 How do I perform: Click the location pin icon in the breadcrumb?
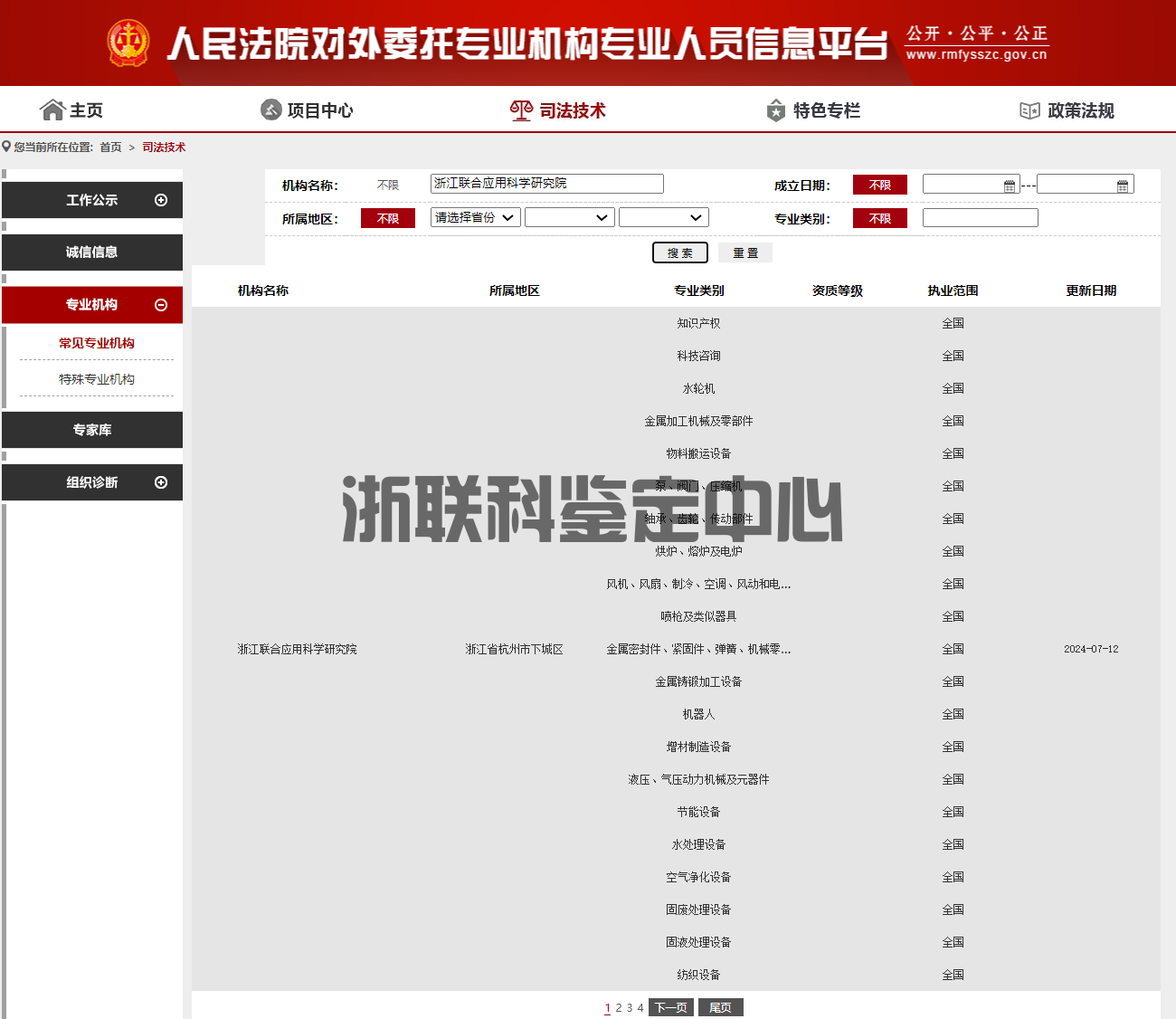7,146
